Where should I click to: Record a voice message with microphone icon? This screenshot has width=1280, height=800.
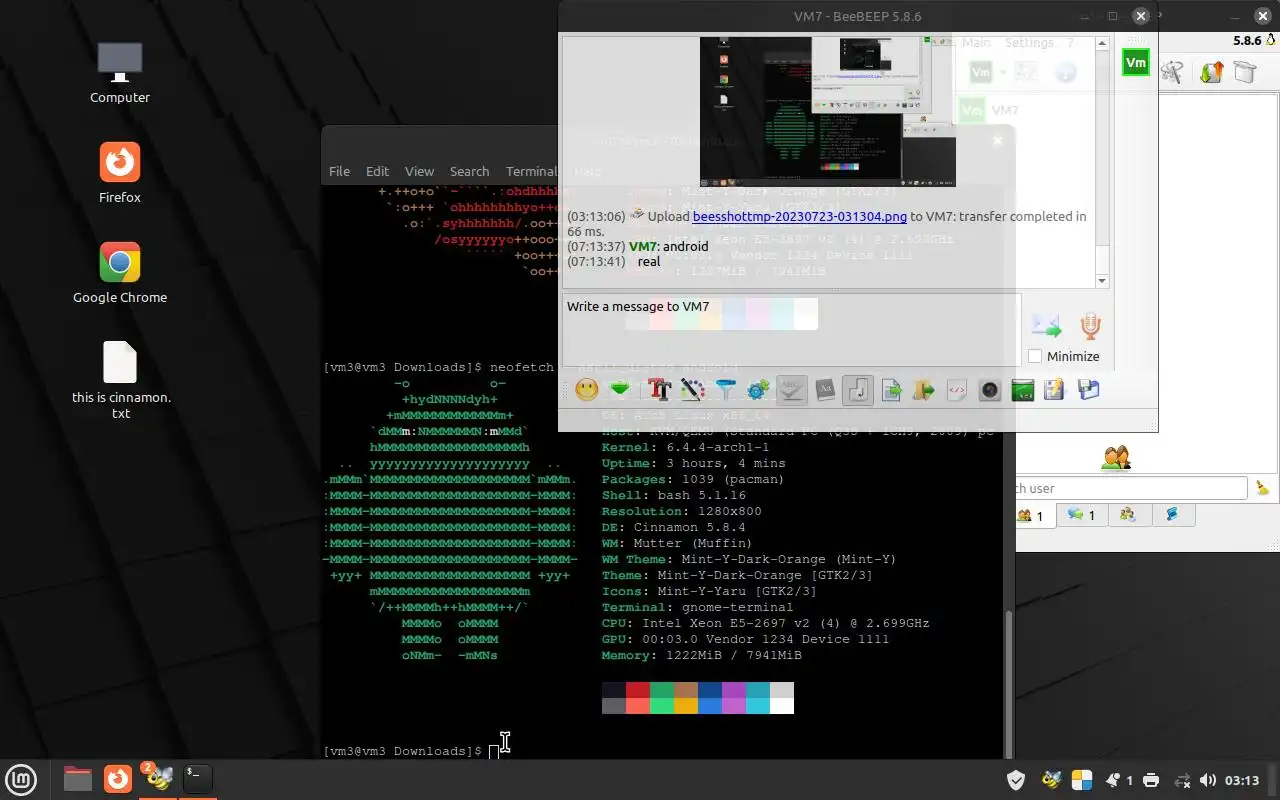click(x=1090, y=325)
